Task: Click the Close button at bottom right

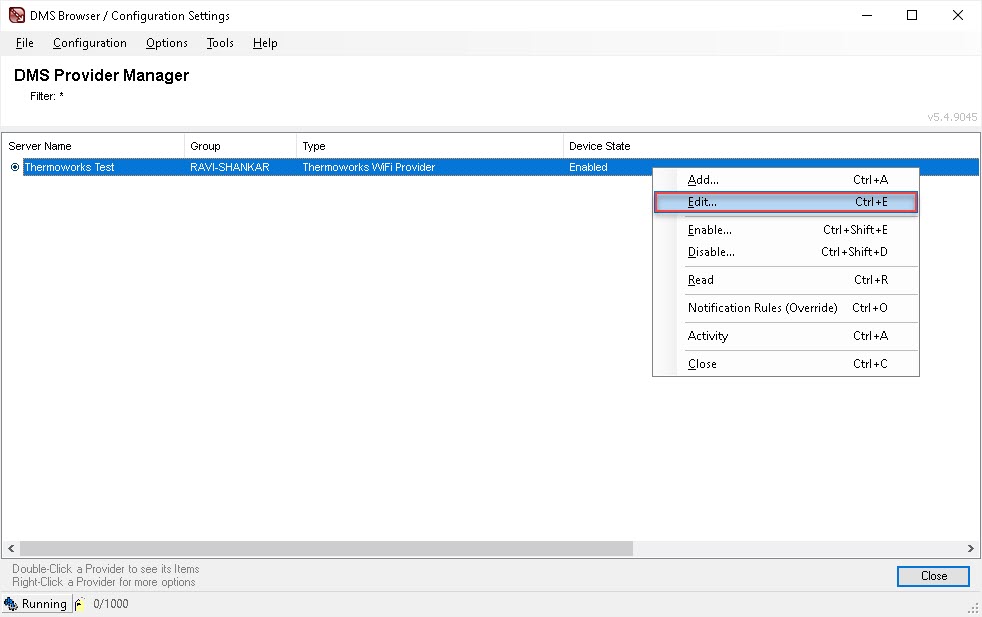Action: click(932, 576)
